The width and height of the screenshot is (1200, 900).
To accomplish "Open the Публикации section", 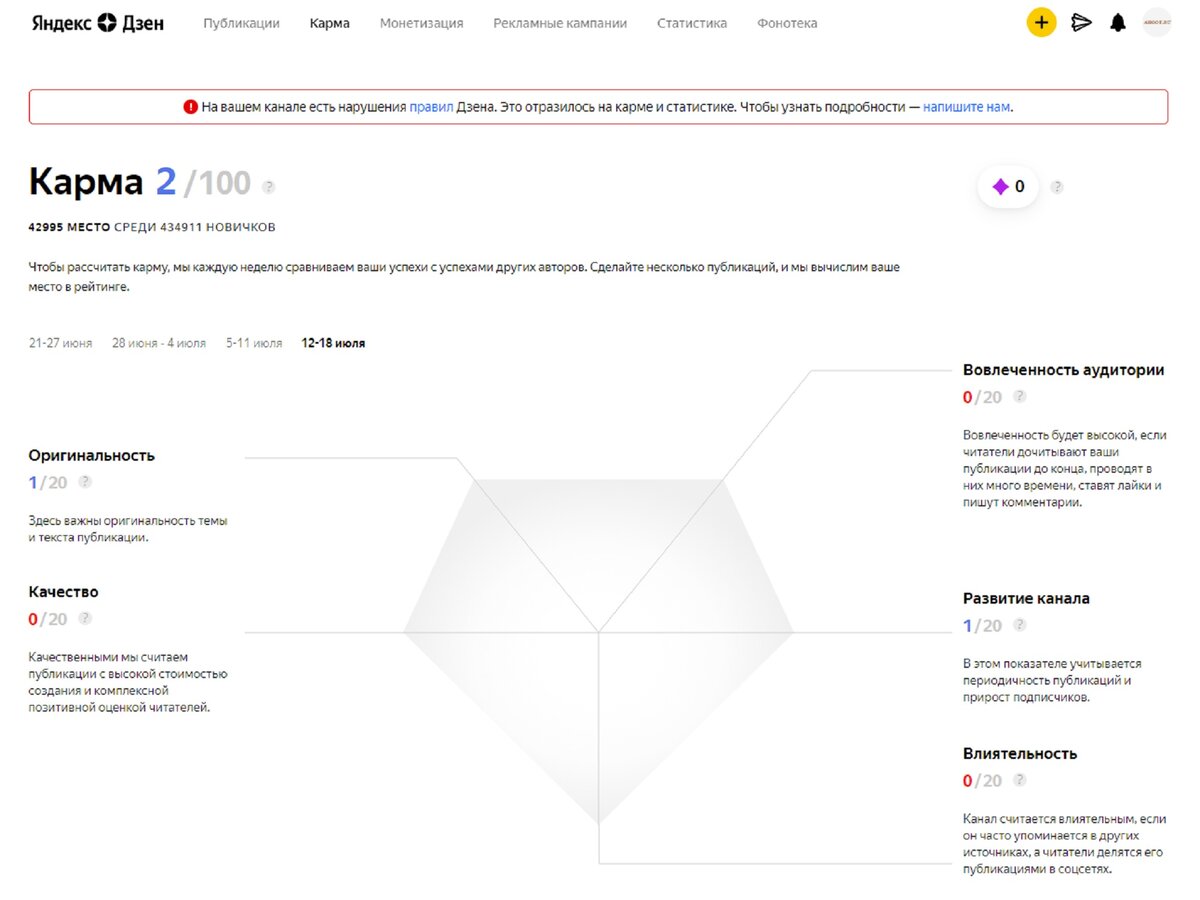I will 241,22.
